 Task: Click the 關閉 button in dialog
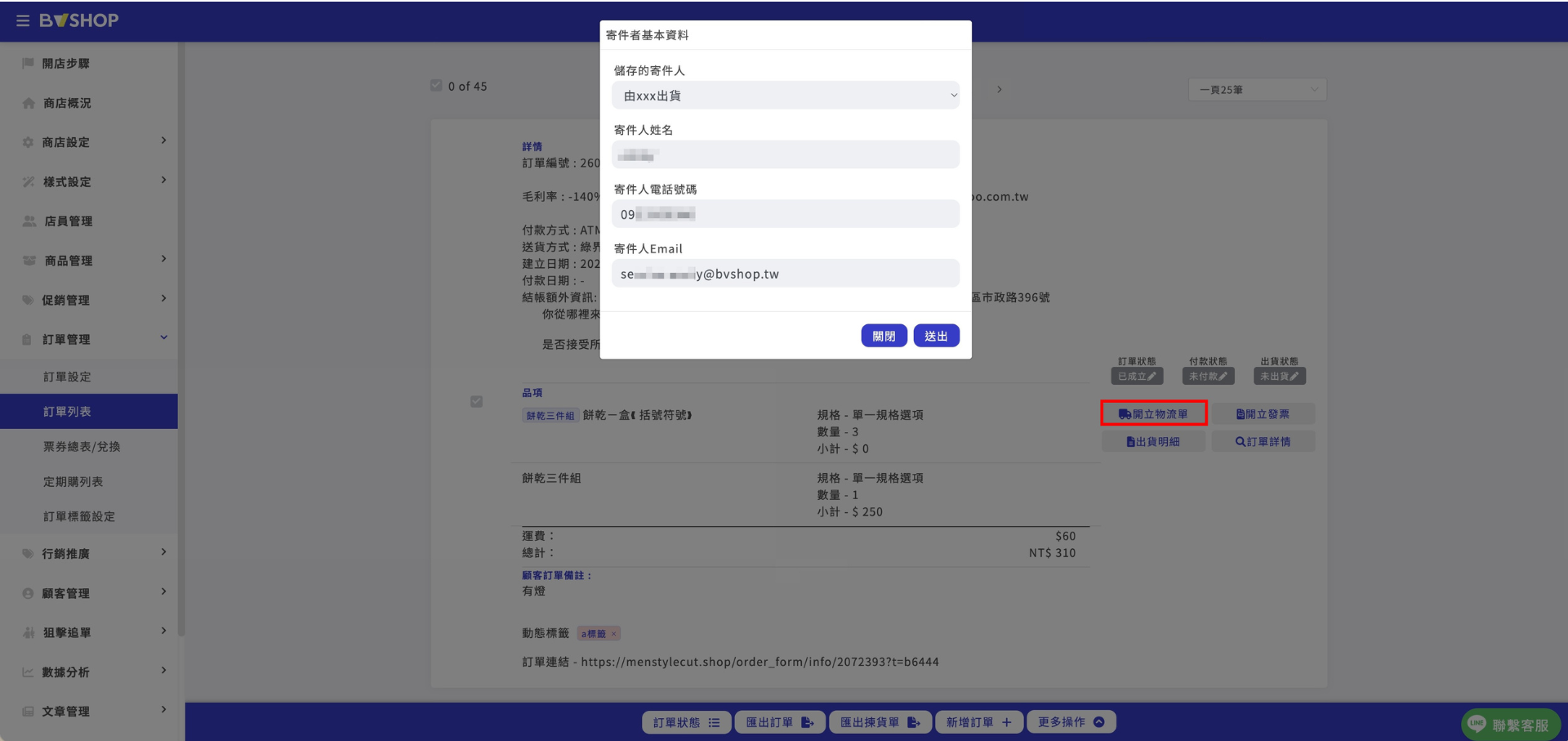point(884,336)
